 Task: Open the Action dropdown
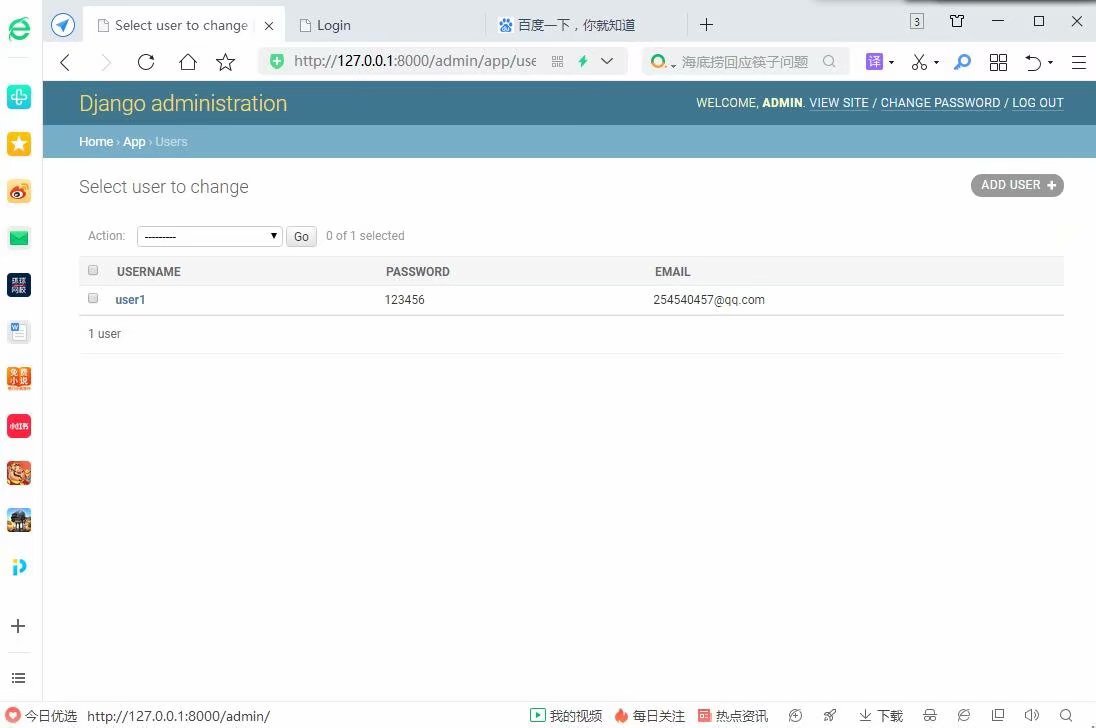click(x=209, y=236)
